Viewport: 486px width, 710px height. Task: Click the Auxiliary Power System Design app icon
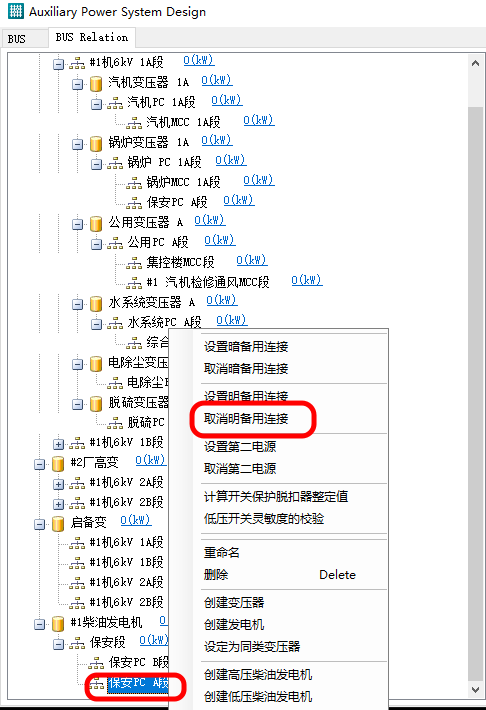[16, 11]
